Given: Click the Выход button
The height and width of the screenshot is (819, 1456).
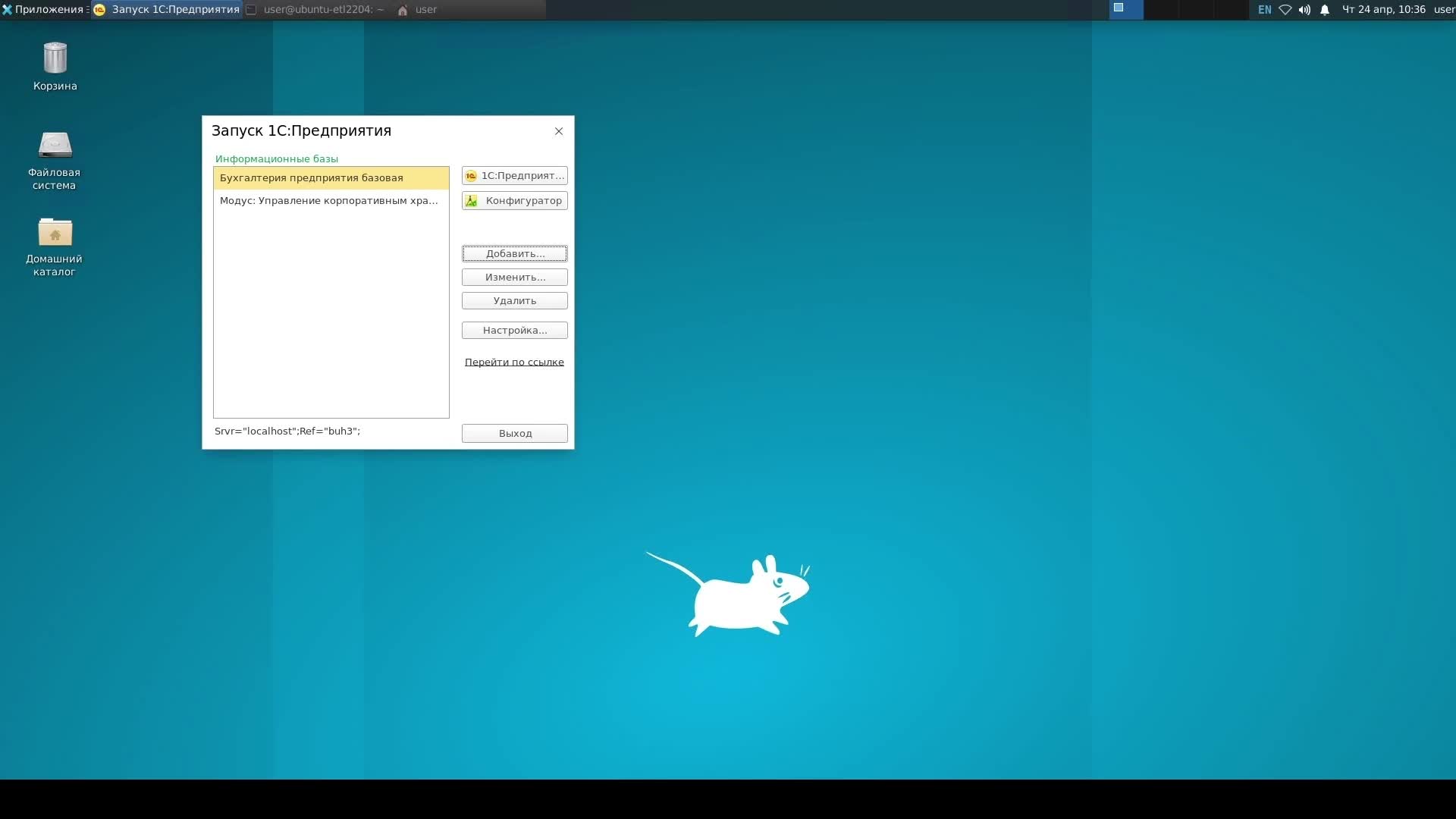Looking at the screenshot, I should [514, 434].
